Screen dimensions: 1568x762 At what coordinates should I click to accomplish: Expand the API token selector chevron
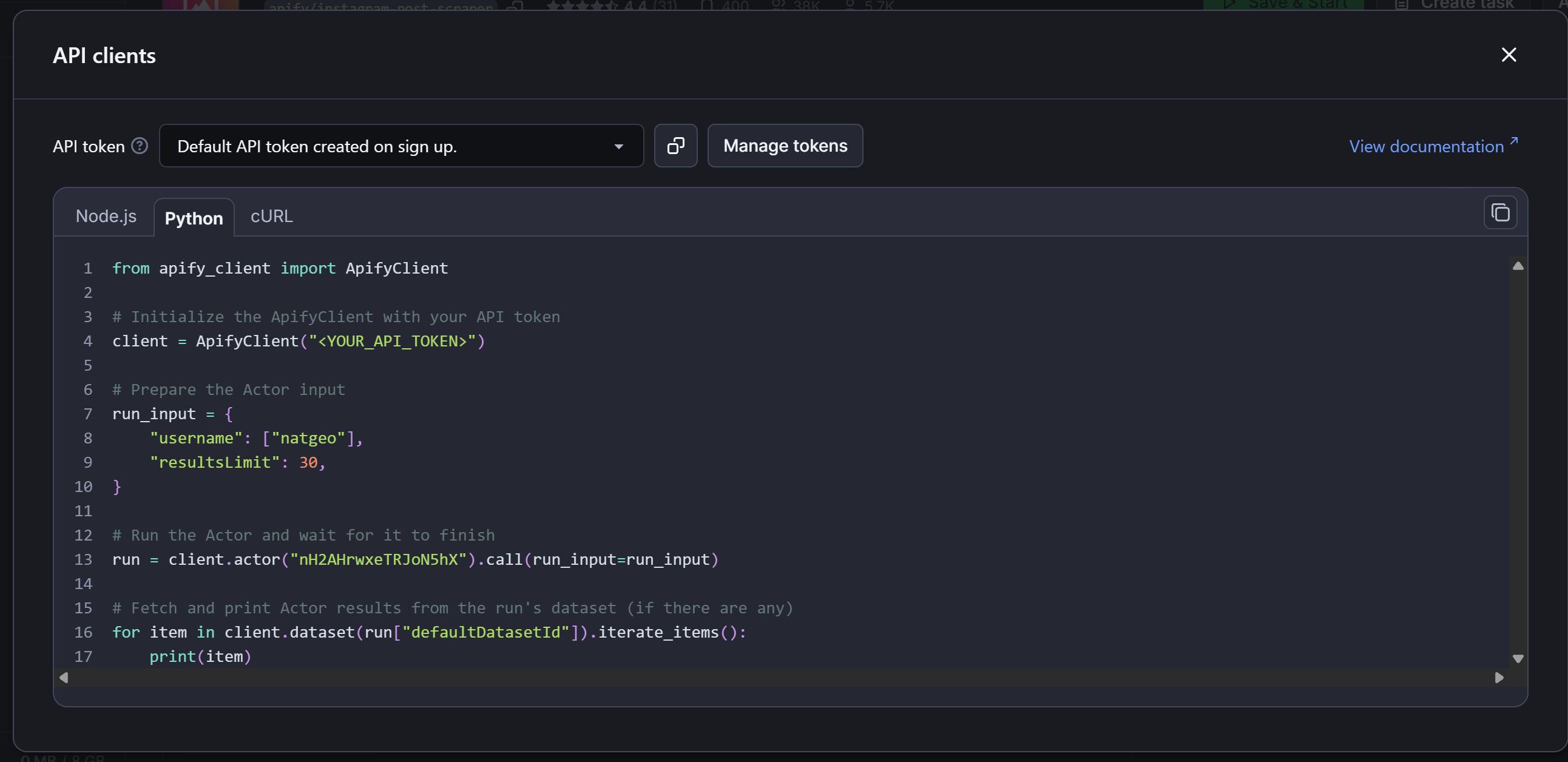click(x=618, y=147)
